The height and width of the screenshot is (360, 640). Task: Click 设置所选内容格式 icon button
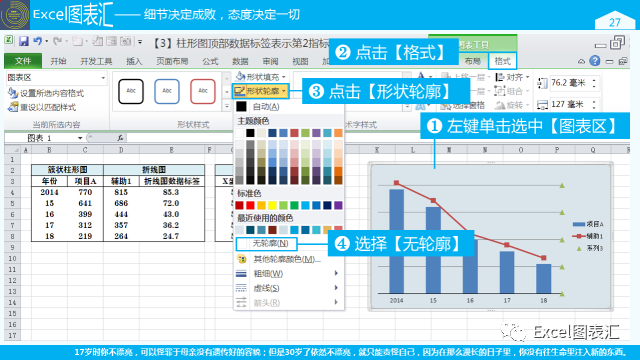[x=46, y=93]
